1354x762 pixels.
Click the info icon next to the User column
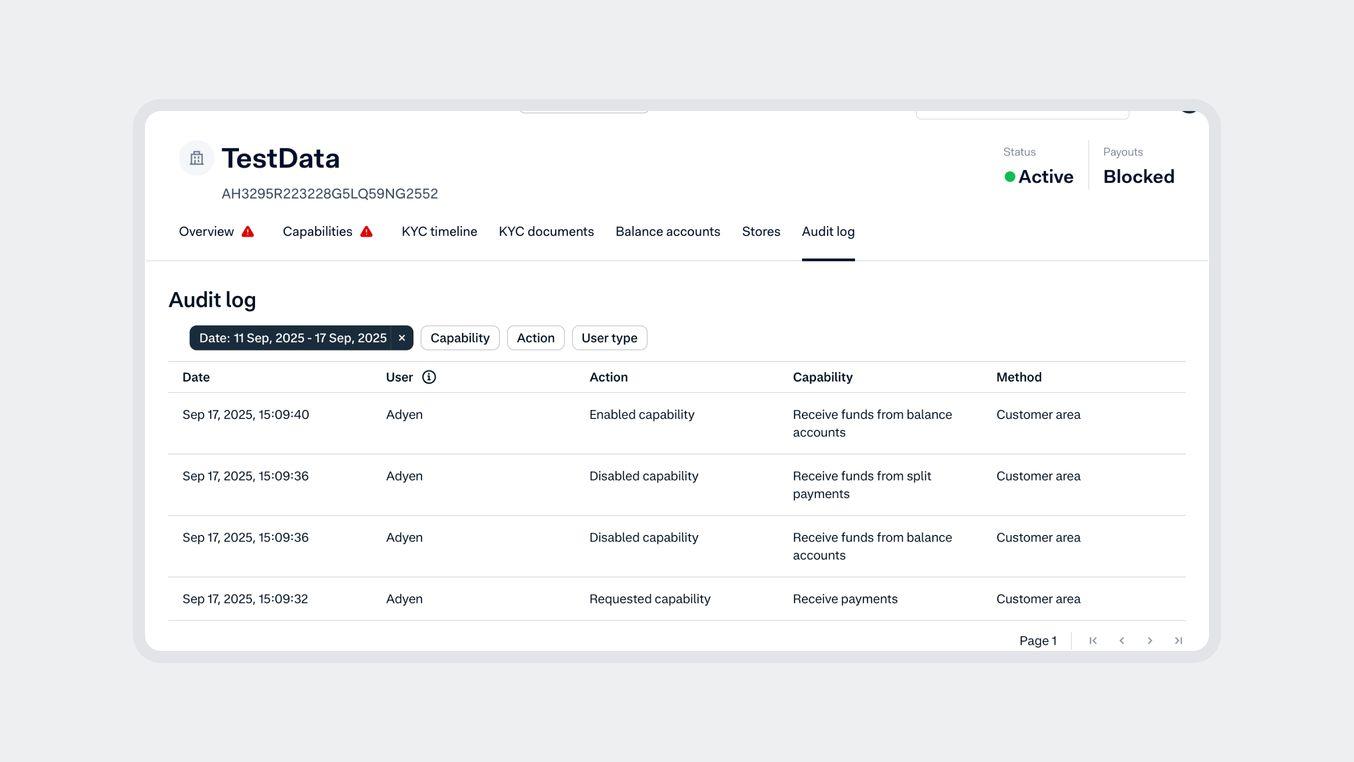point(428,376)
